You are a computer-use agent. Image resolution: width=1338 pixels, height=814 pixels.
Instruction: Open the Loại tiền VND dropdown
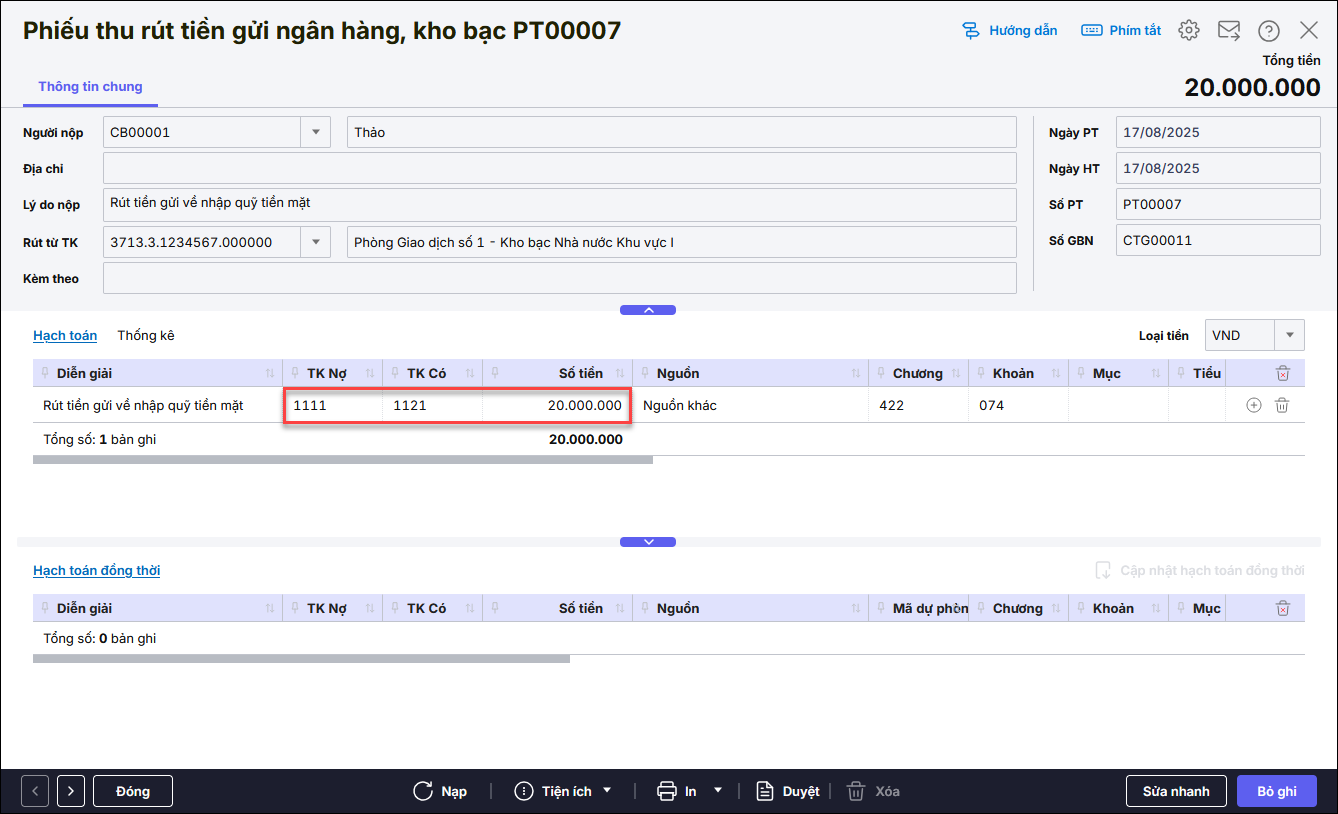pos(1289,335)
